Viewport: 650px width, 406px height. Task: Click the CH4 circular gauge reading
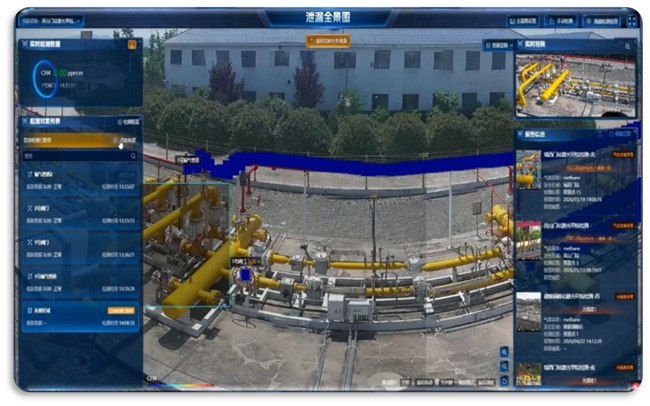tap(45, 79)
